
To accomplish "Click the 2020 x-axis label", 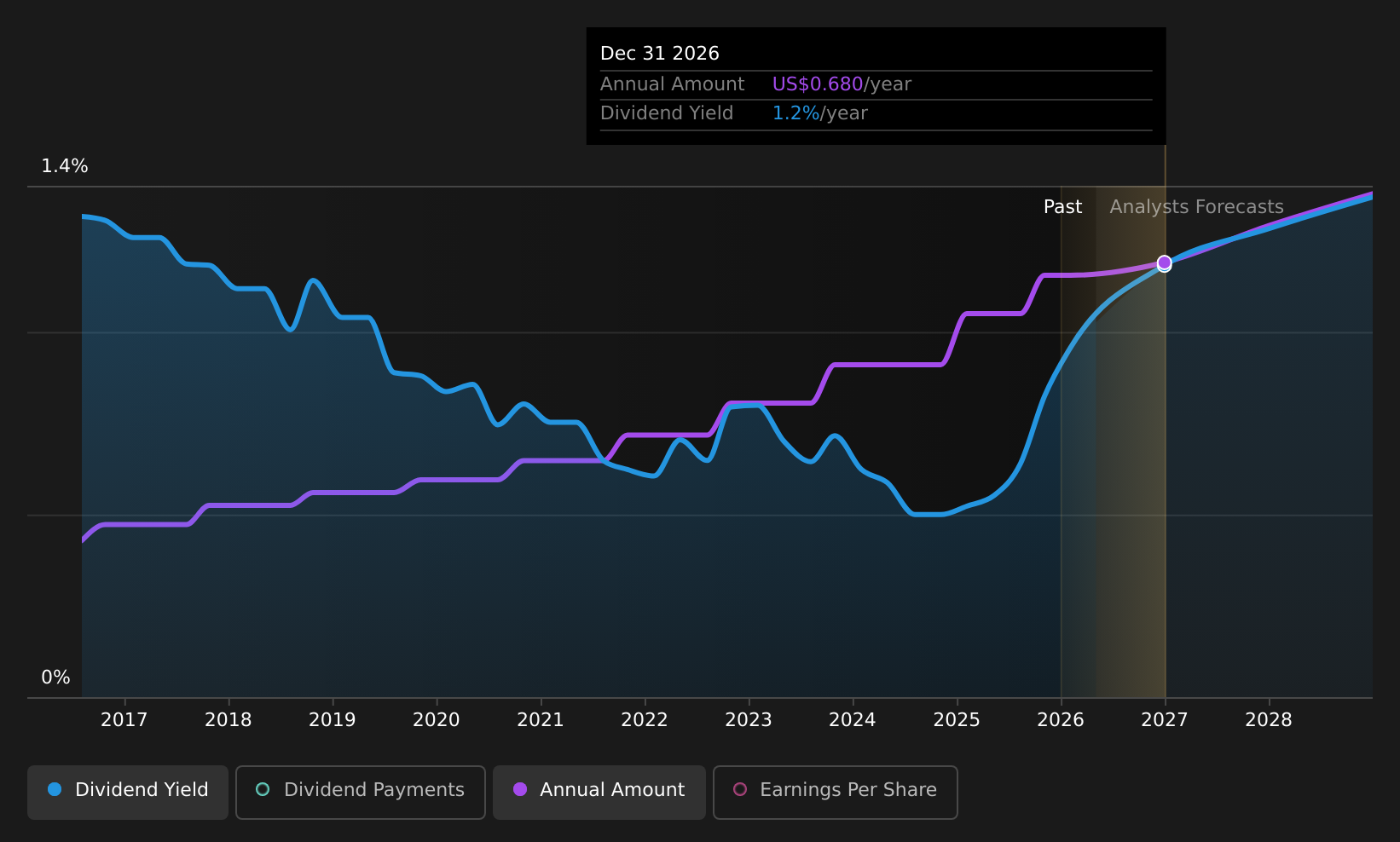I will click(437, 720).
